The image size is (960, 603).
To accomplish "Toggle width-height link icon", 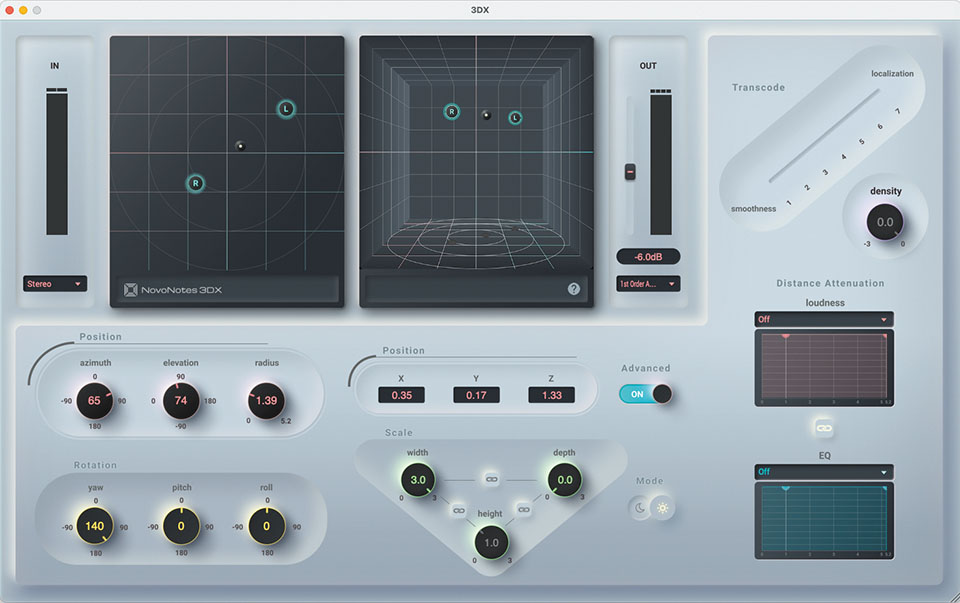I will tap(458, 510).
